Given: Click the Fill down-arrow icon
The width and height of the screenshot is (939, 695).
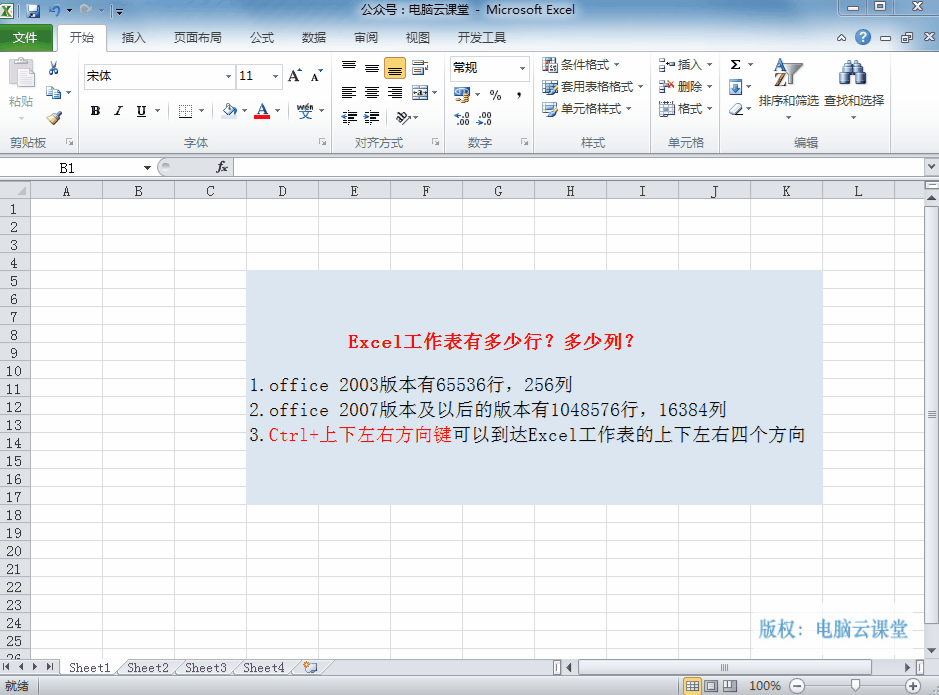Looking at the screenshot, I should (x=736, y=87).
